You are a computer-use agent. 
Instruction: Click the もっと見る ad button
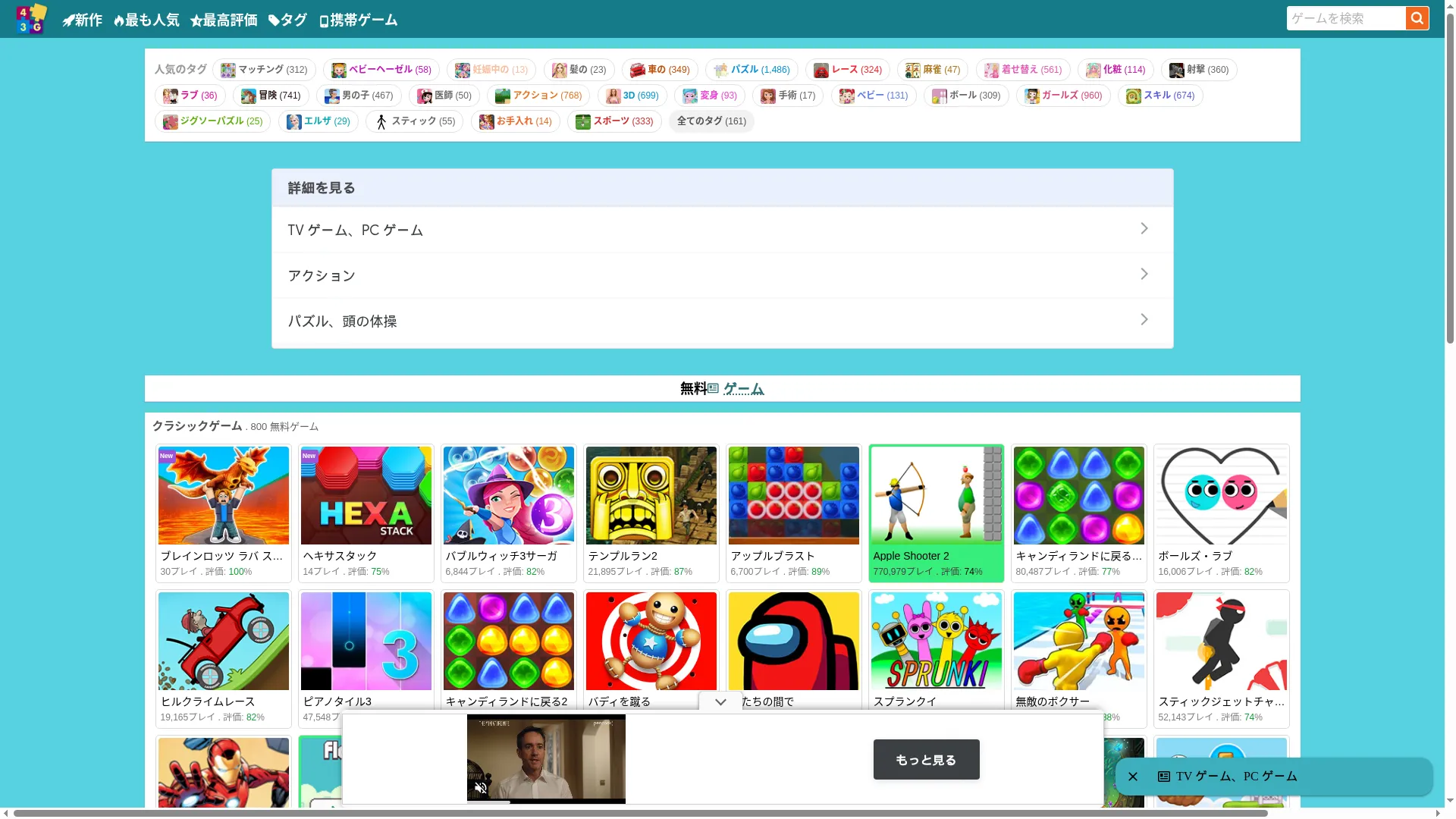(x=926, y=759)
